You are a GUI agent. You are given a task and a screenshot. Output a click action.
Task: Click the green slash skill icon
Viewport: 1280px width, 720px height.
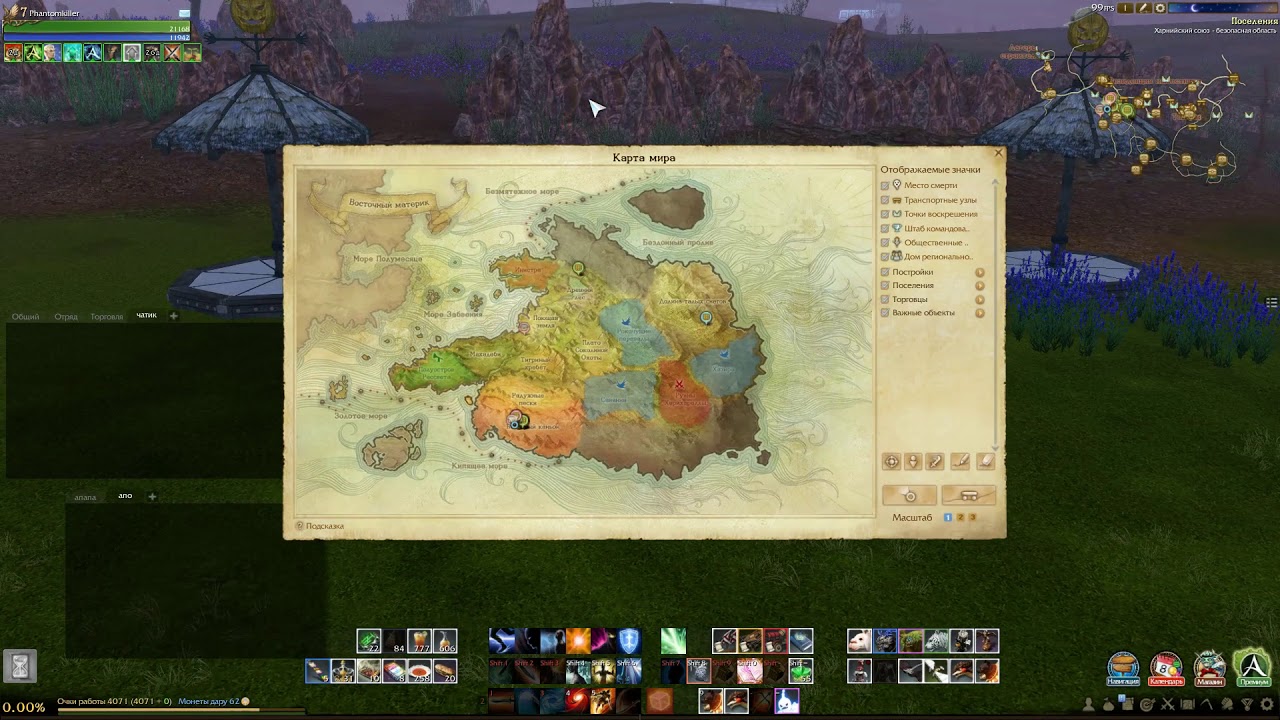click(x=673, y=641)
